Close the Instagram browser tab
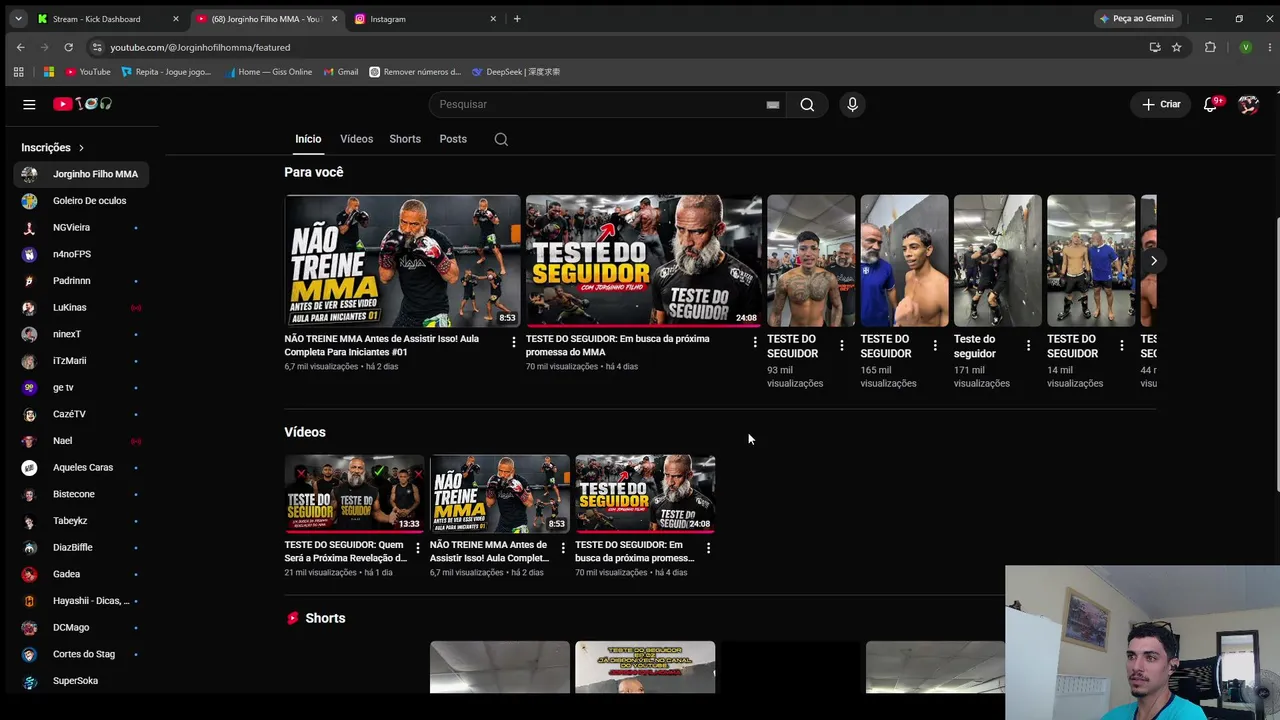Screen dimensions: 1280x720 point(493,19)
